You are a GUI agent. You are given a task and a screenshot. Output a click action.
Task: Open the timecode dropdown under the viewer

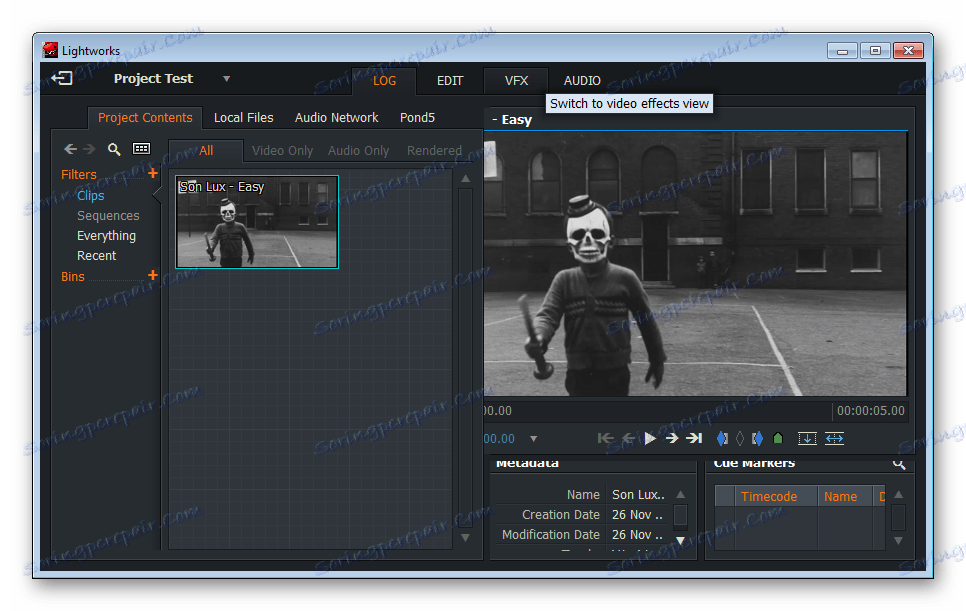tap(533, 439)
